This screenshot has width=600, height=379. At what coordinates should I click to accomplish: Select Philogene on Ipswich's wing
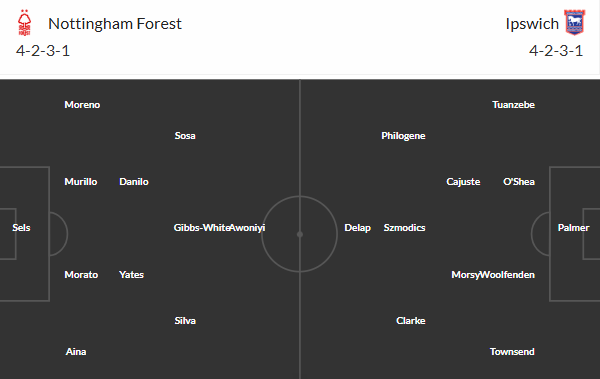403,136
